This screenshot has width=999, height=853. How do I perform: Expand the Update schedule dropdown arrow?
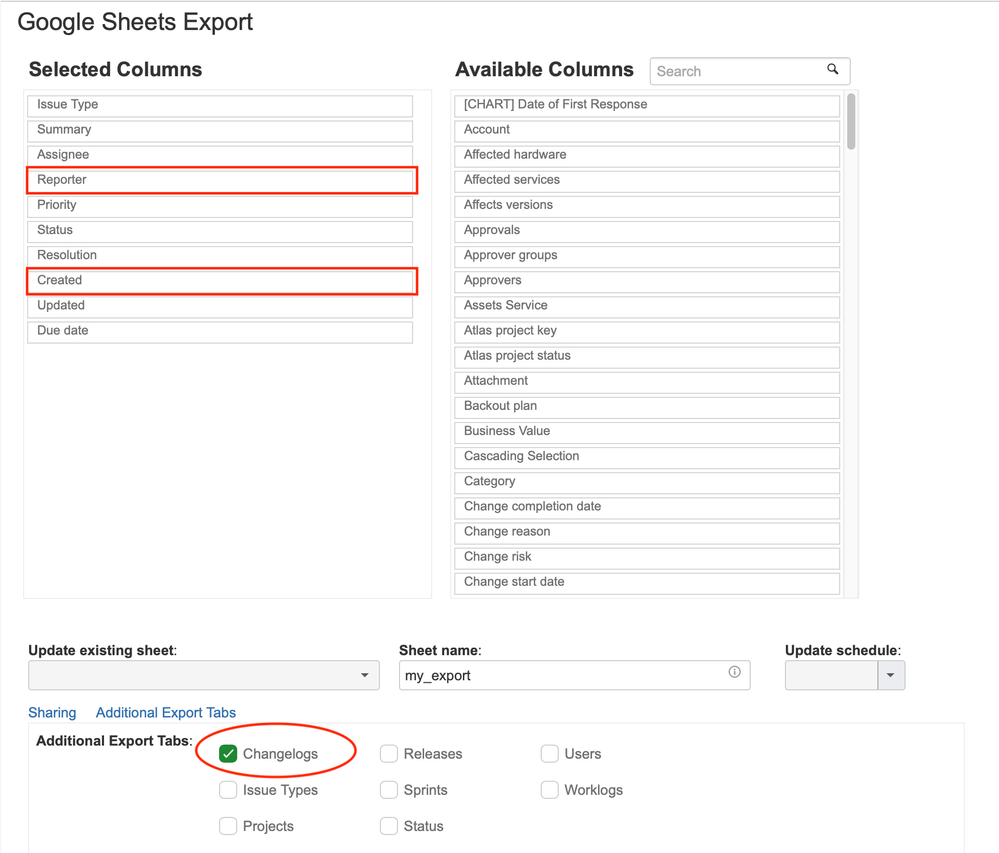(890, 675)
